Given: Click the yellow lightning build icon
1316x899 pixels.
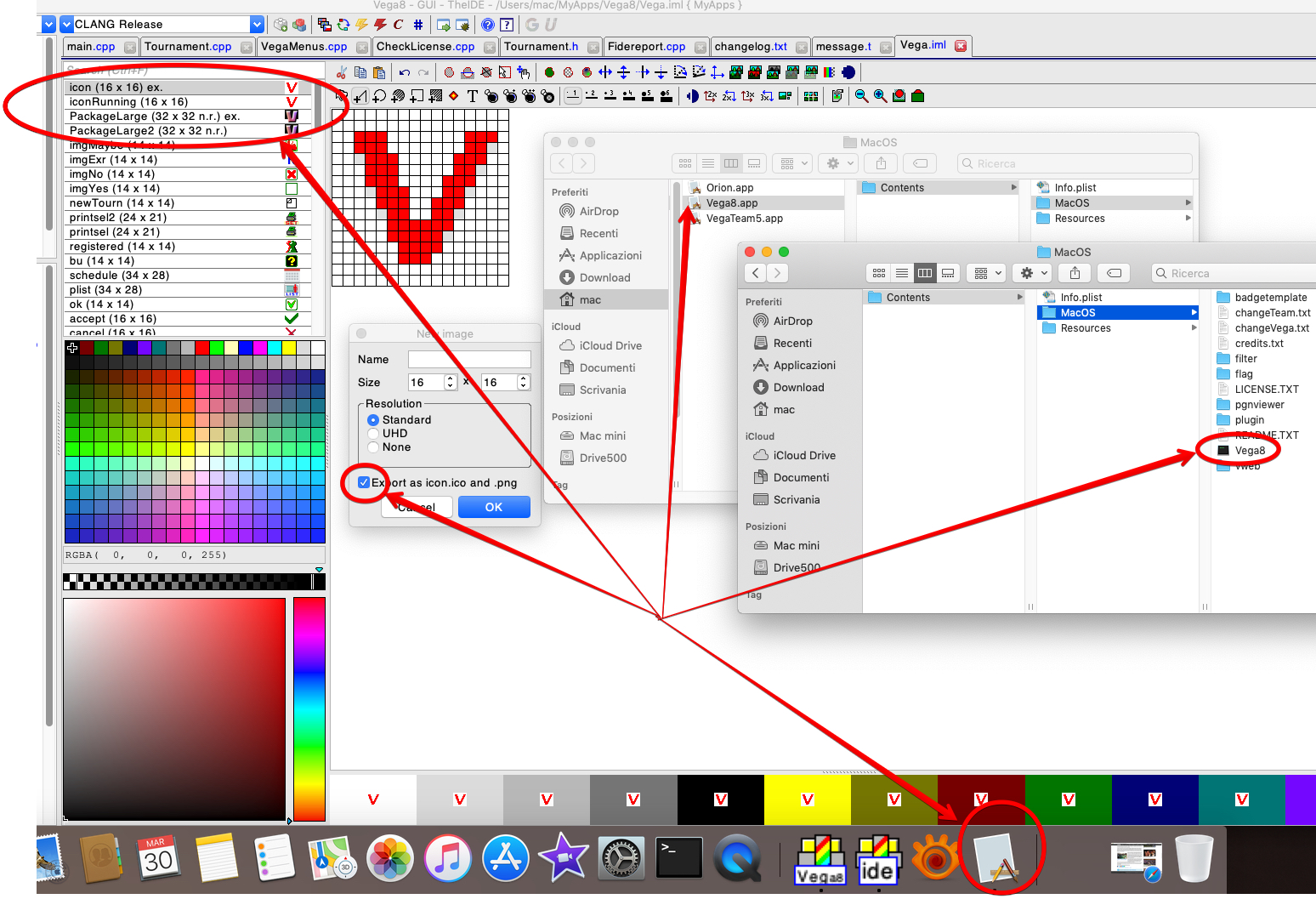Looking at the screenshot, I should tap(361, 25).
